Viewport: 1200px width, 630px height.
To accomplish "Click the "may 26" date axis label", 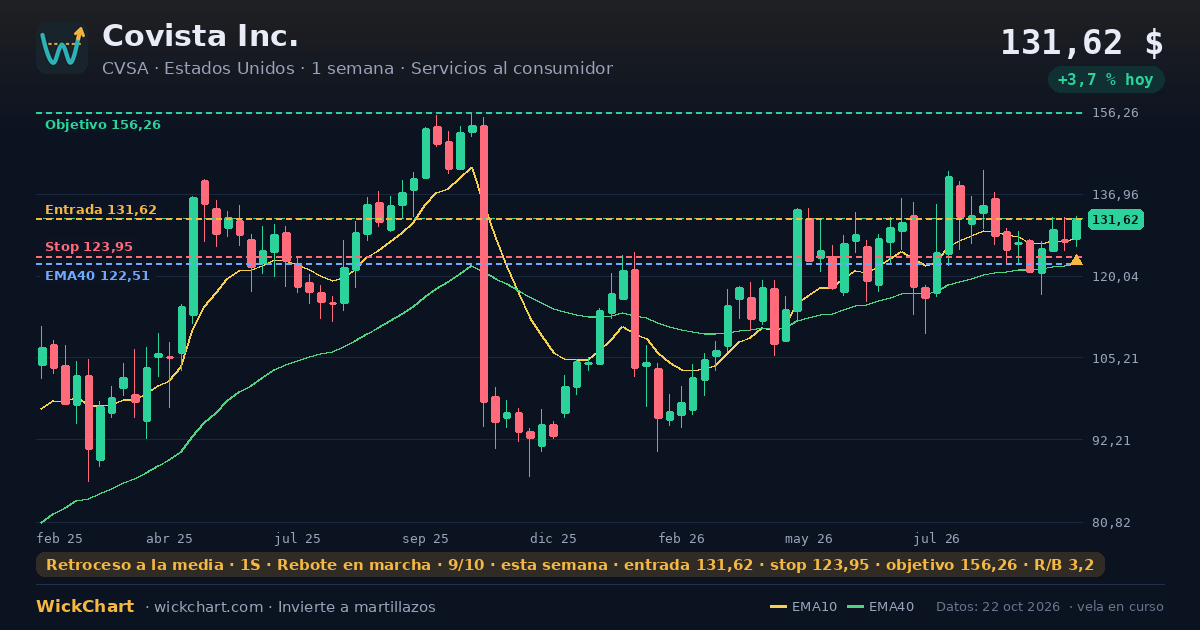I will click(x=809, y=539).
